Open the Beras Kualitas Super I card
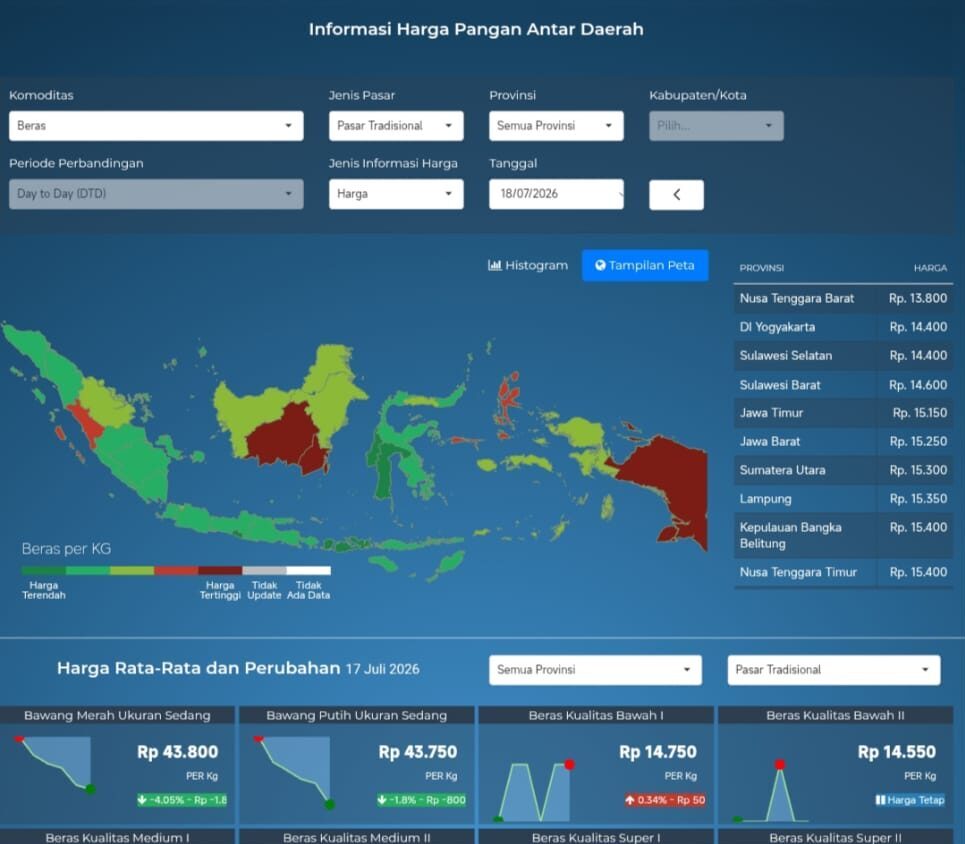 [596, 837]
